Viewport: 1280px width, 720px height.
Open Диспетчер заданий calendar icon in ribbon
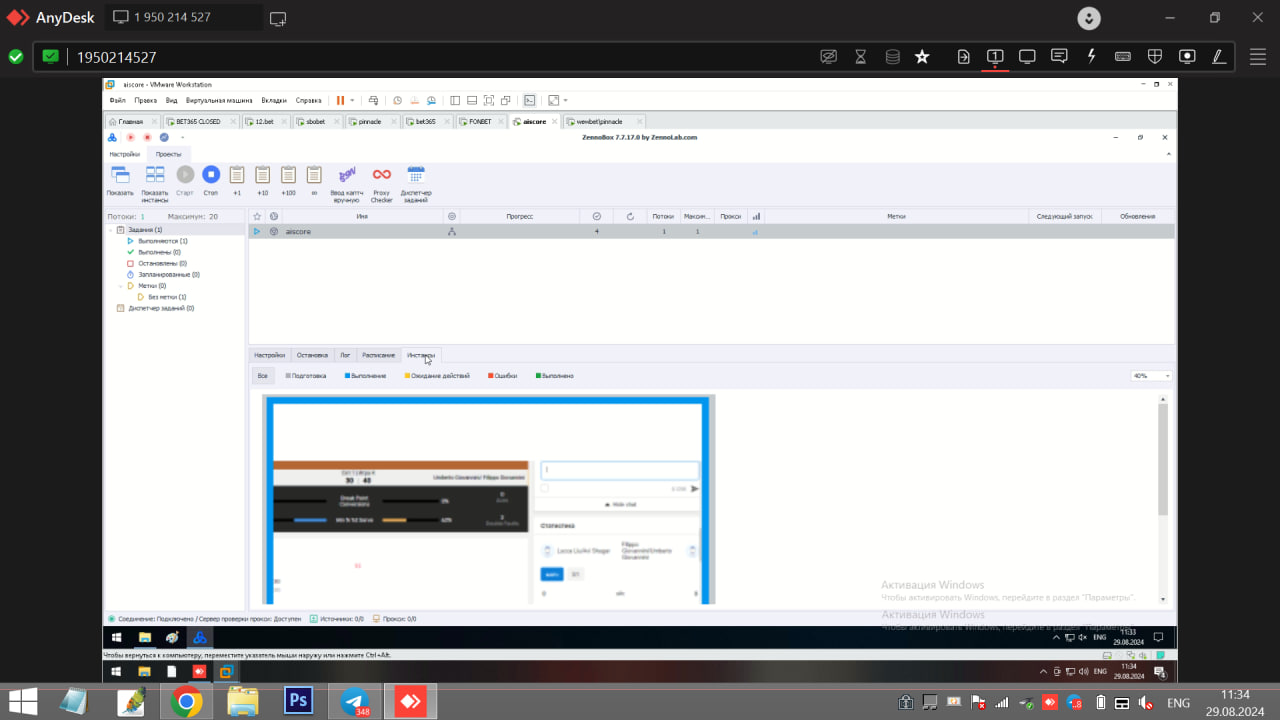[416, 175]
